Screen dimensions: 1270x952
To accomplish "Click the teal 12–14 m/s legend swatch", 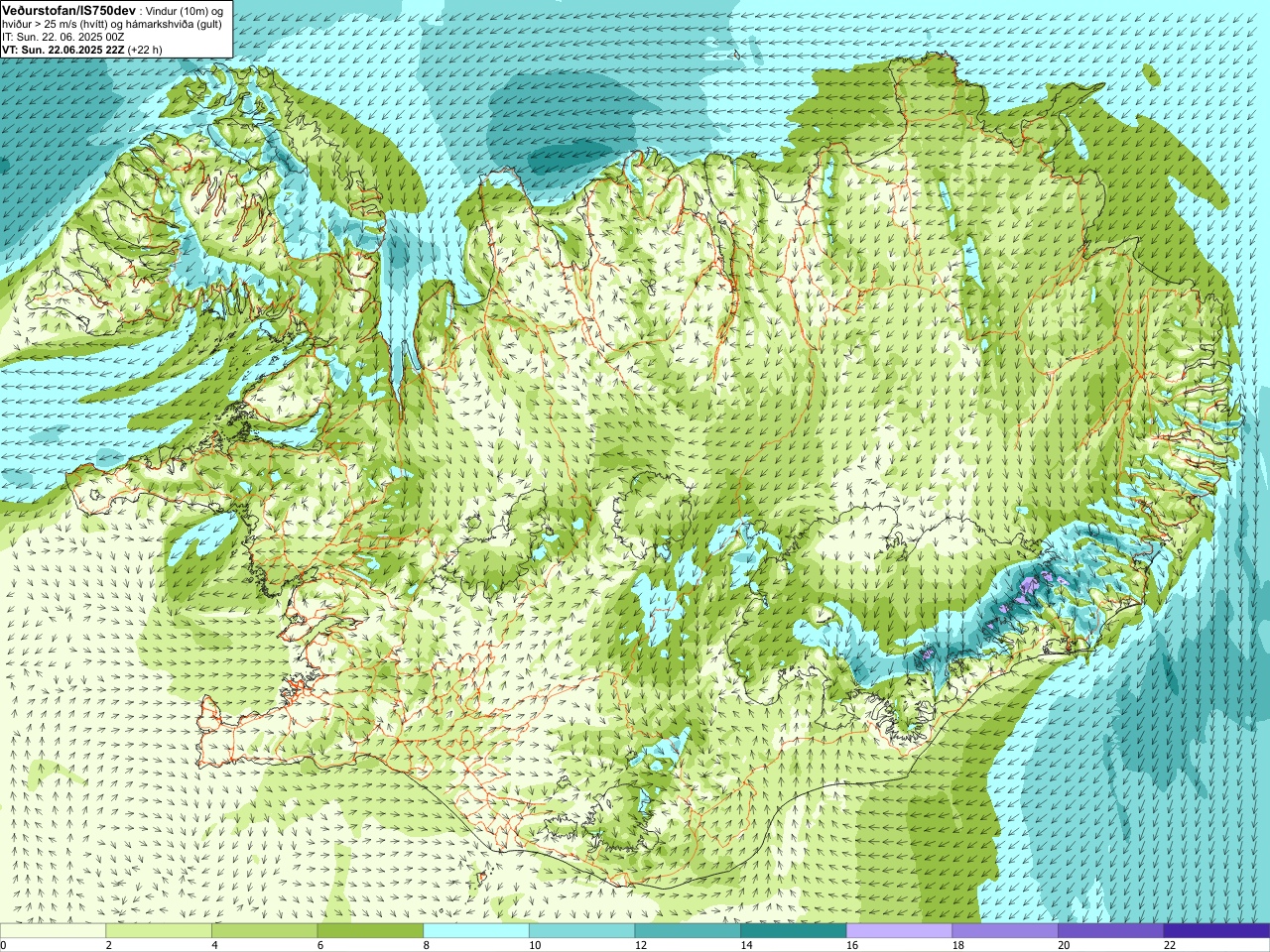I will tap(688, 931).
